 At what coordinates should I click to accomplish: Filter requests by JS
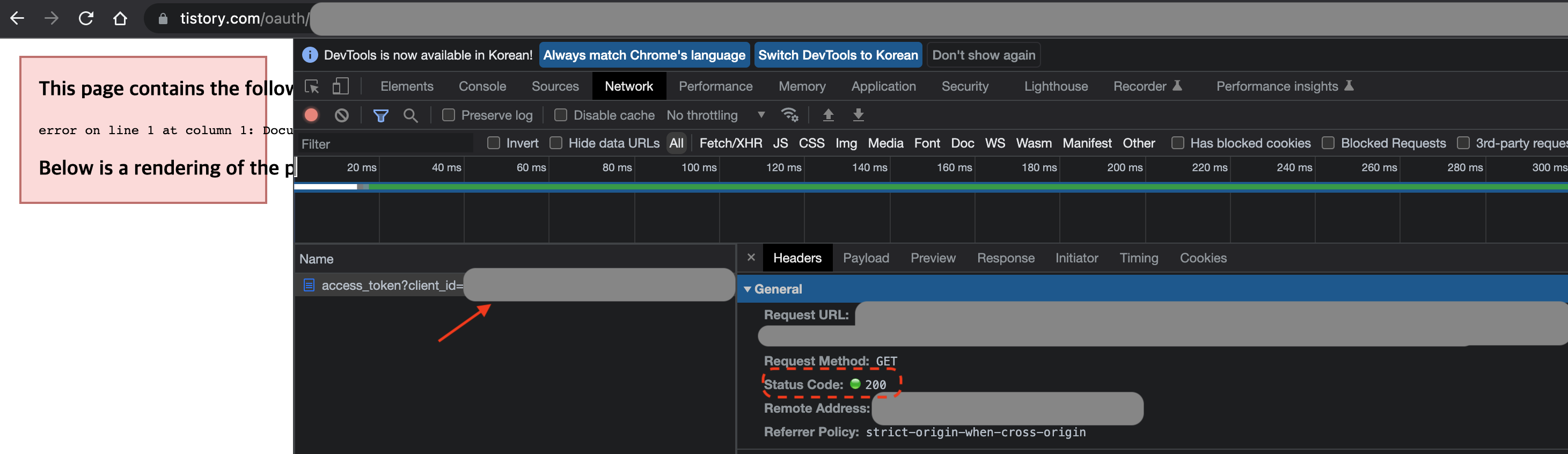tap(780, 143)
